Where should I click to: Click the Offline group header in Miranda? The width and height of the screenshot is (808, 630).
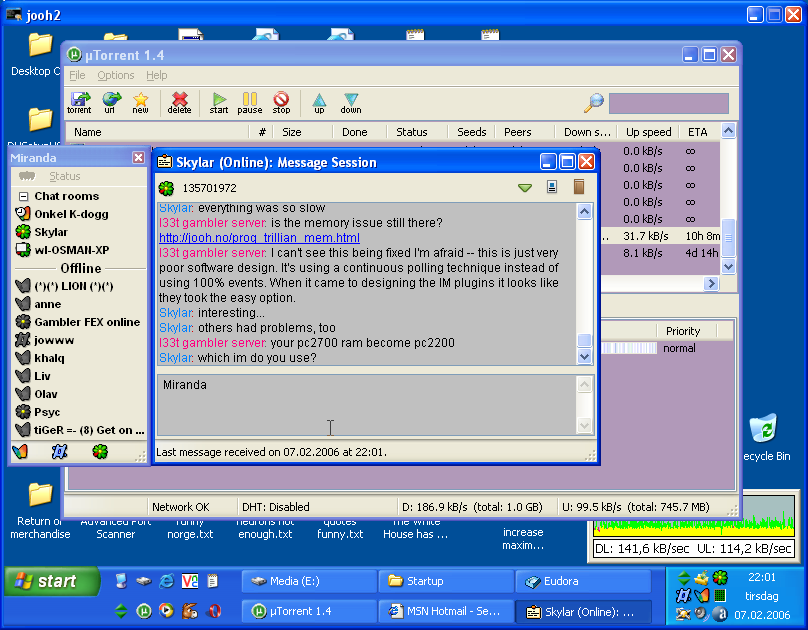point(80,268)
